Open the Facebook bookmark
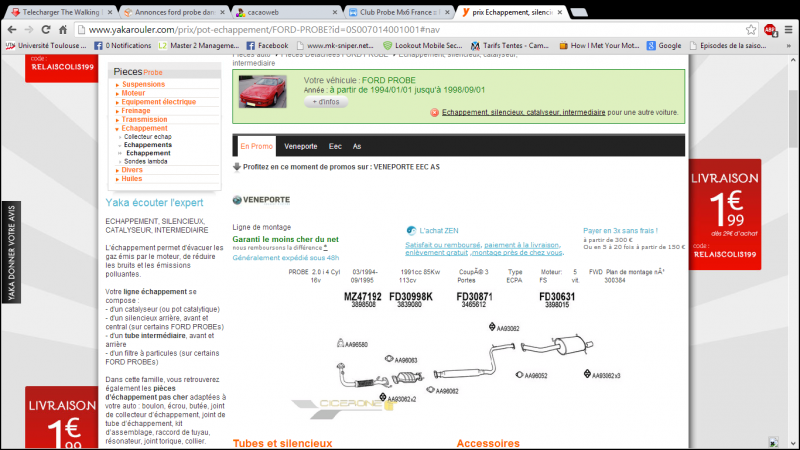800x450 pixels. point(267,45)
